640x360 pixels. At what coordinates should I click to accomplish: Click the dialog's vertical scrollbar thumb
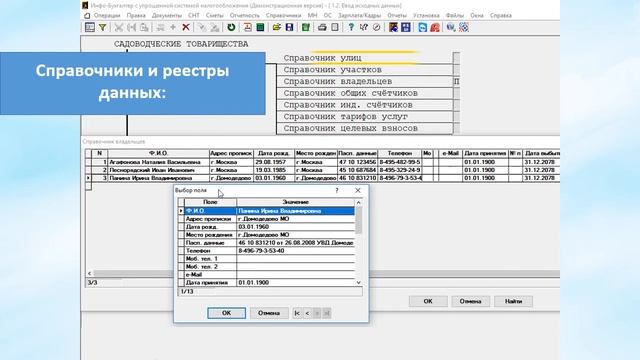(x=359, y=220)
